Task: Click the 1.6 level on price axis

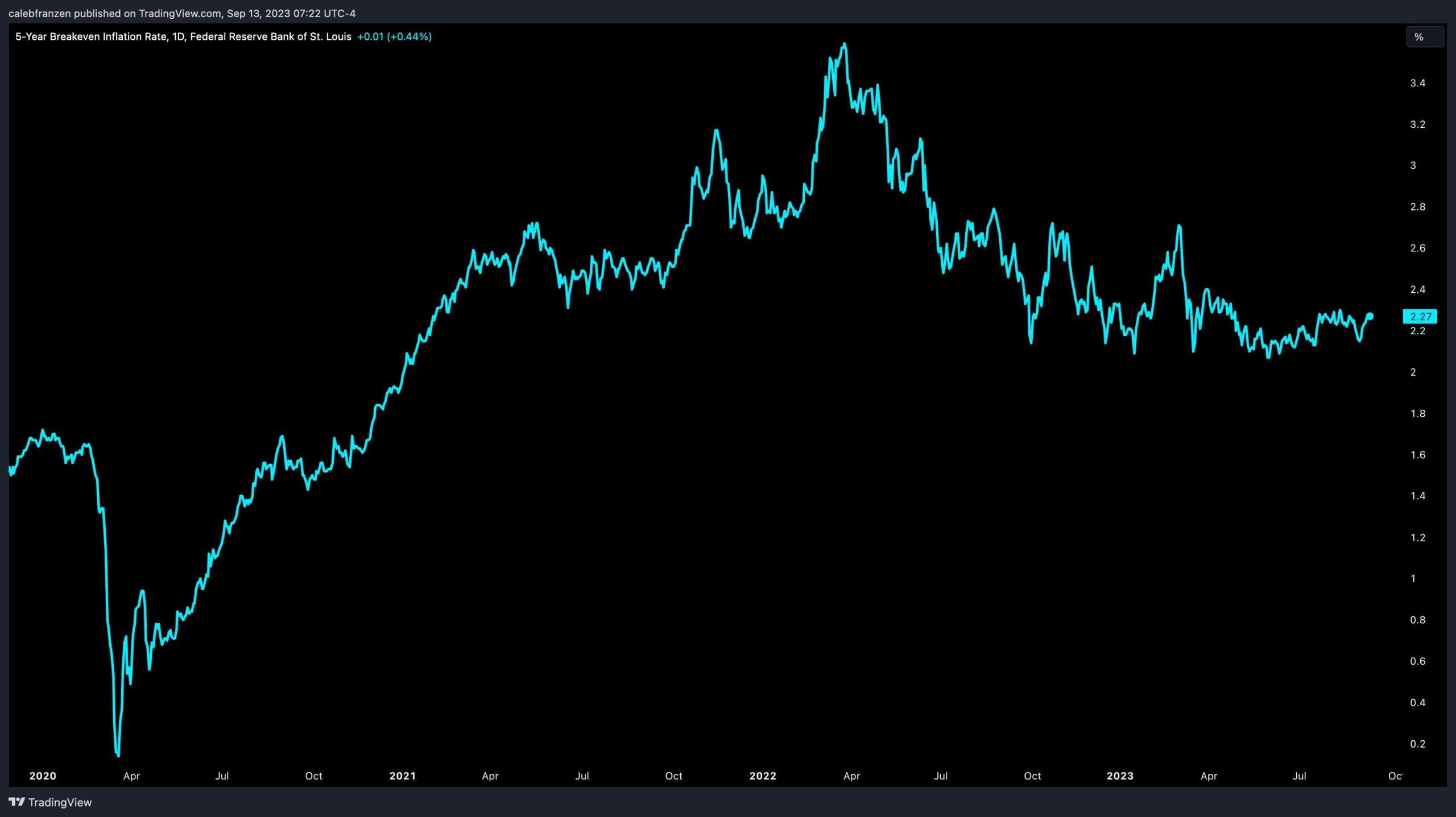Action: tap(1418, 455)
